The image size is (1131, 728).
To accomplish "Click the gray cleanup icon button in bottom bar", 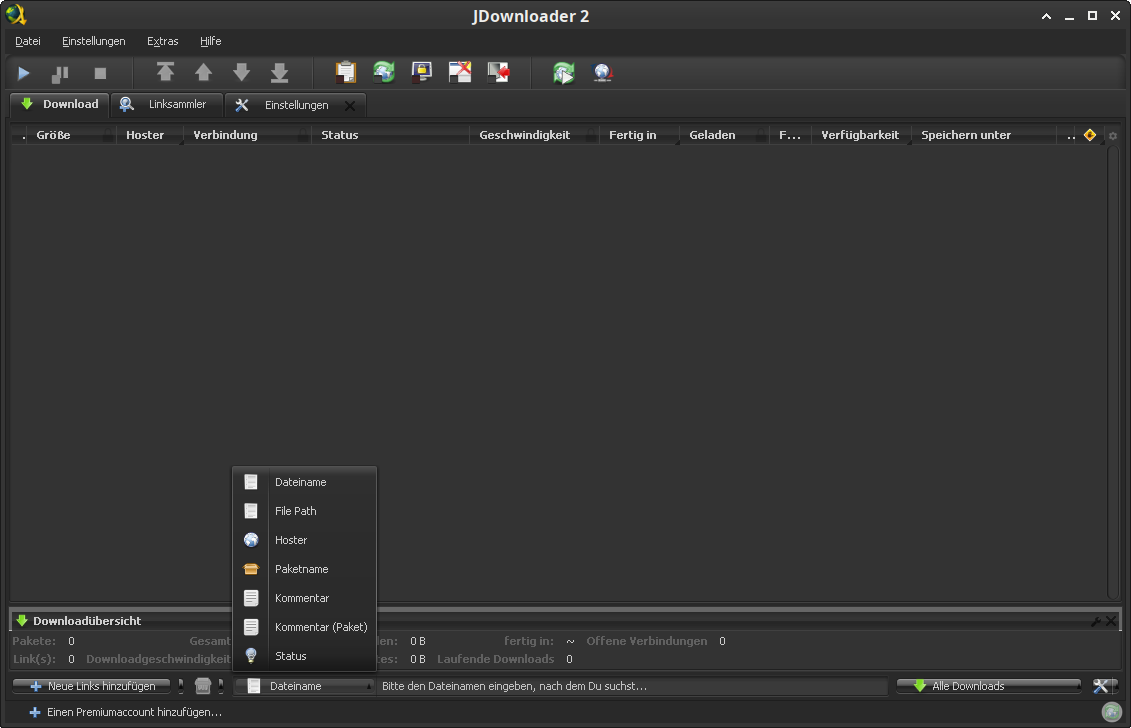I will pos(203,686).
